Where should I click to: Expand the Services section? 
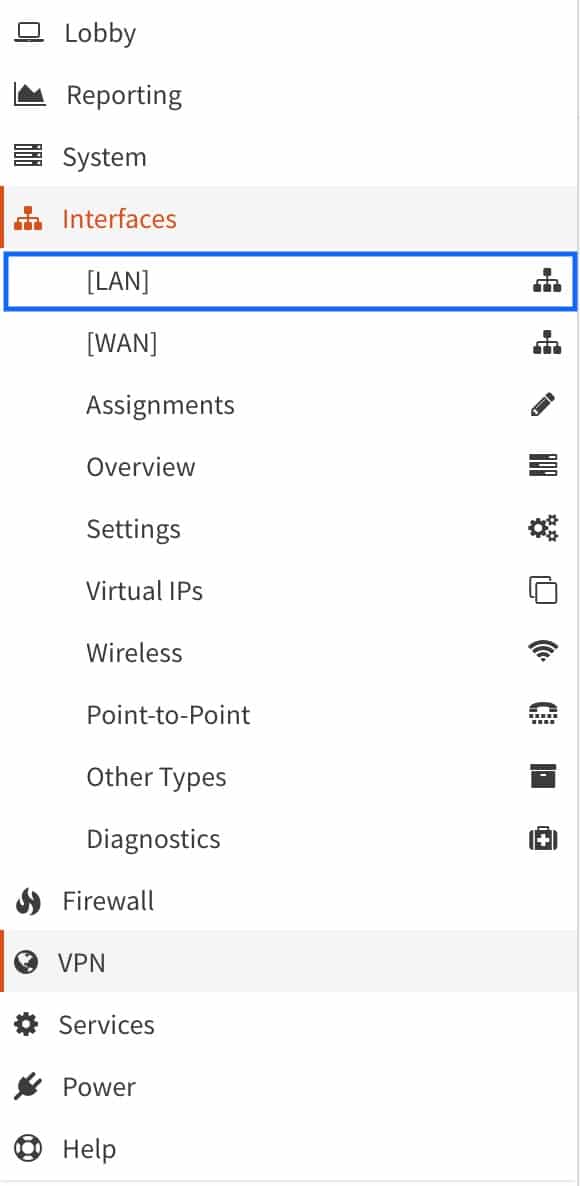tap(290, 1024)
